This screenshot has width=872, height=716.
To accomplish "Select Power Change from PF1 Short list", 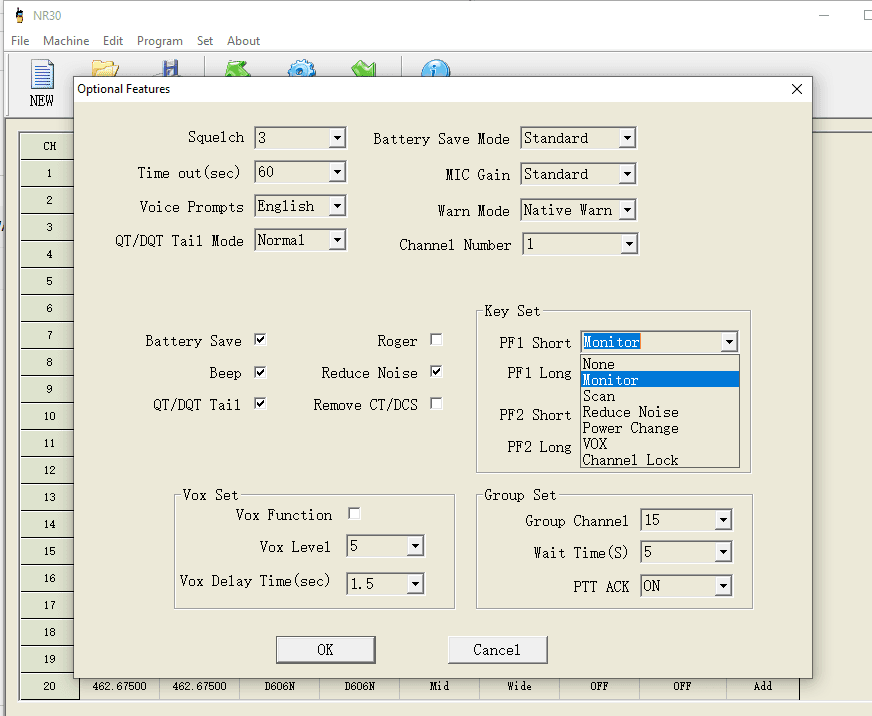I will click(x=630, y=428).
